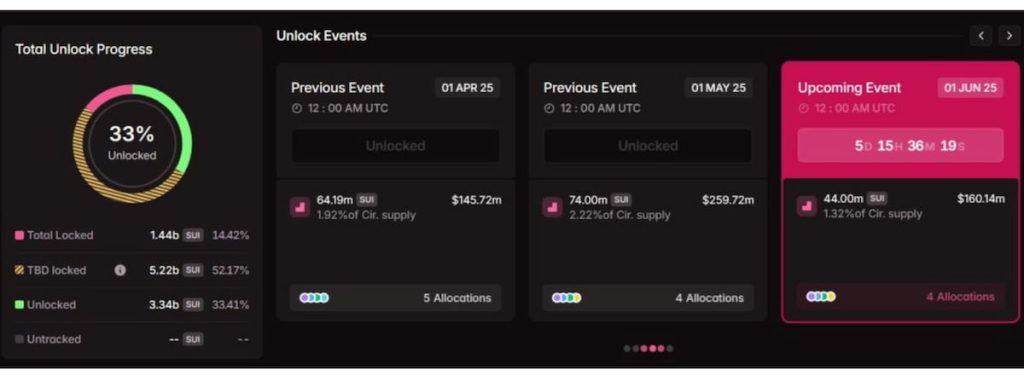Click the 33% Unlocked progress donut chart
Viewport: 1024px width, 381px height.
point(132,144)
